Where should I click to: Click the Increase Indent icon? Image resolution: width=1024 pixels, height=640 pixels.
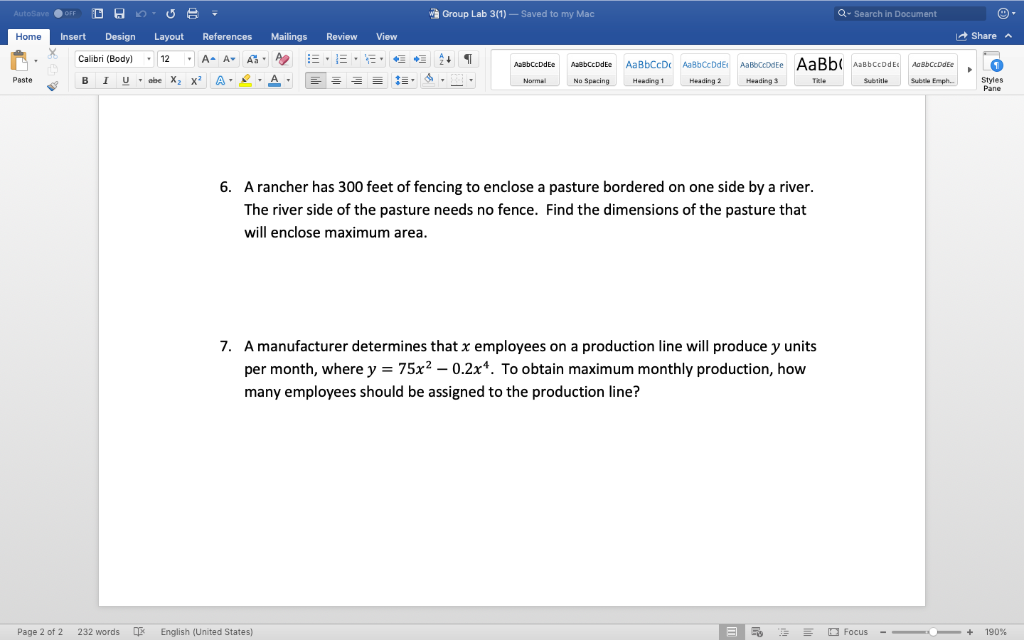(x=420, y=59)
